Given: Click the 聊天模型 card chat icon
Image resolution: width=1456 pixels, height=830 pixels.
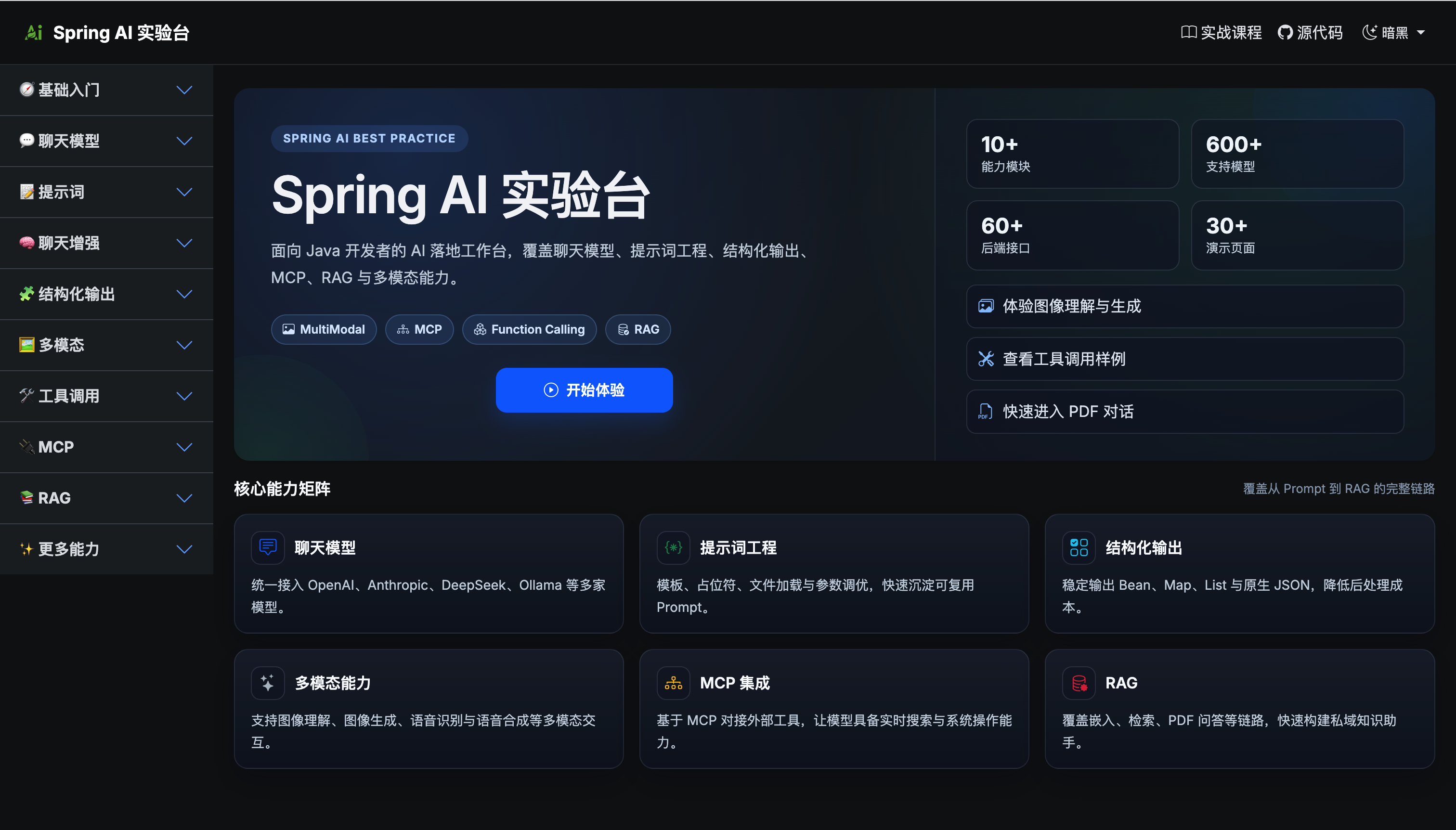Looking at the screenshot, I should click(268, 547).
